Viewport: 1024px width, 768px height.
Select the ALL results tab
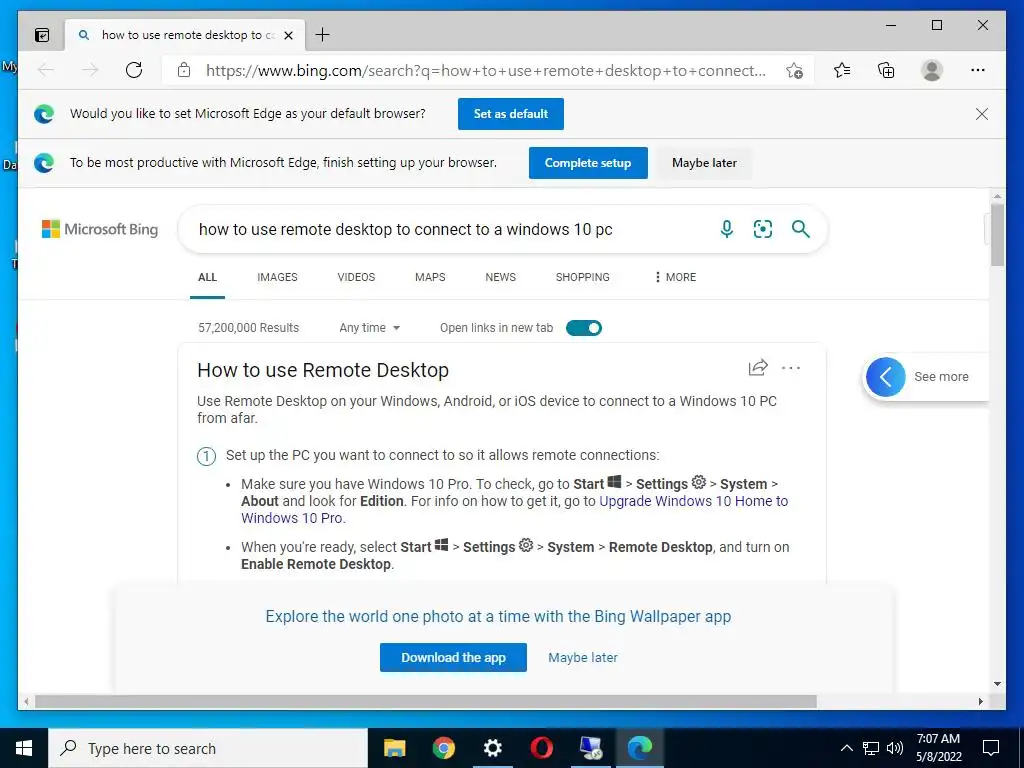click(x=207, y=277)
